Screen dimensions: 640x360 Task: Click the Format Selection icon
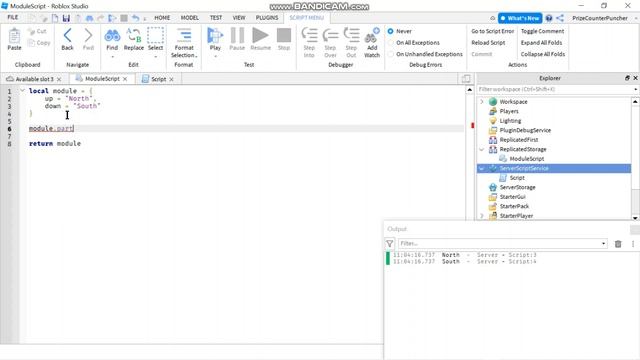pyautogui.click(x=184, y=36)
